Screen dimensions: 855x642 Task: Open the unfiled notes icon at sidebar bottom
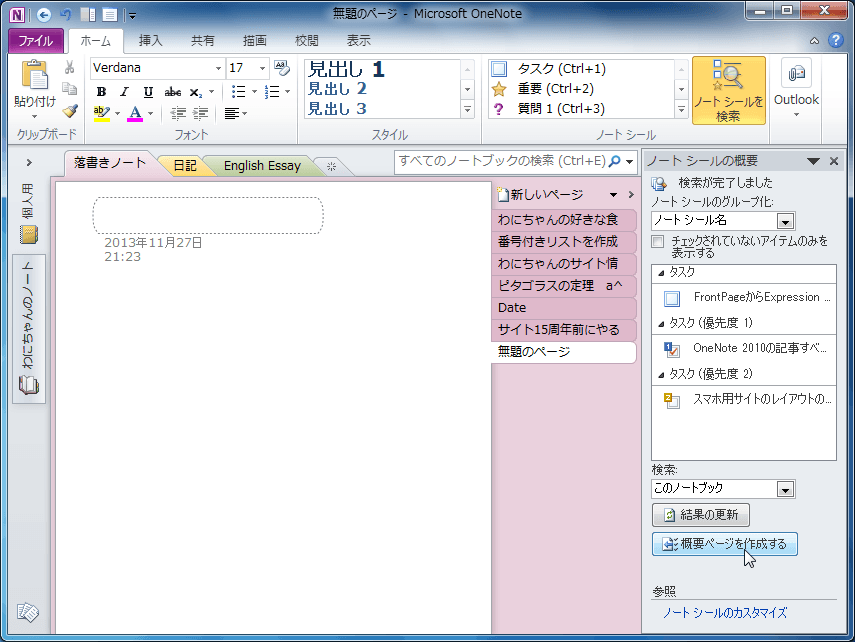pyautogui.click(x=28, y=612)
